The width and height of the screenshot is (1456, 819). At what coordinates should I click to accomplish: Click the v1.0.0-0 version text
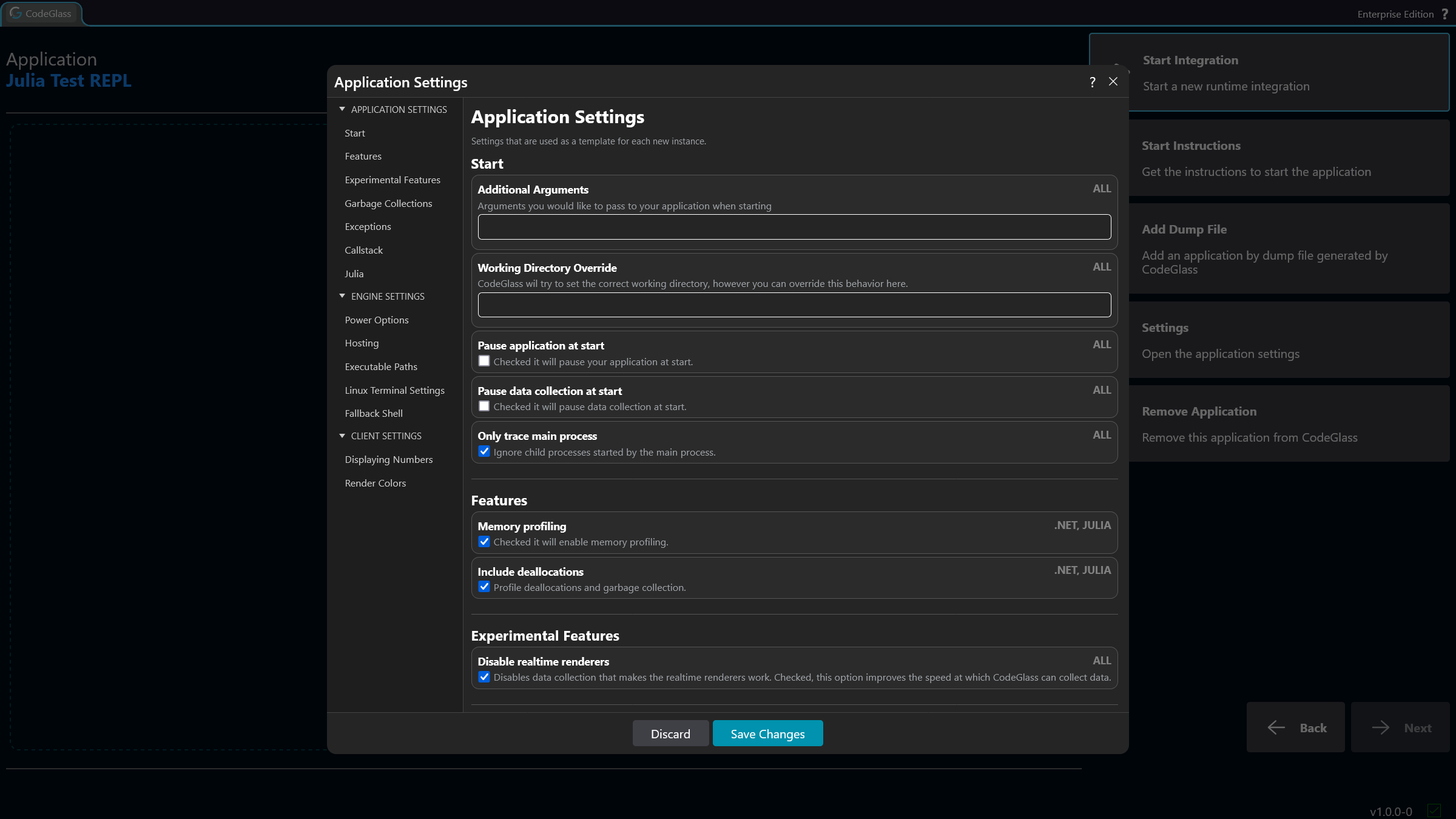pos(1391,811)
